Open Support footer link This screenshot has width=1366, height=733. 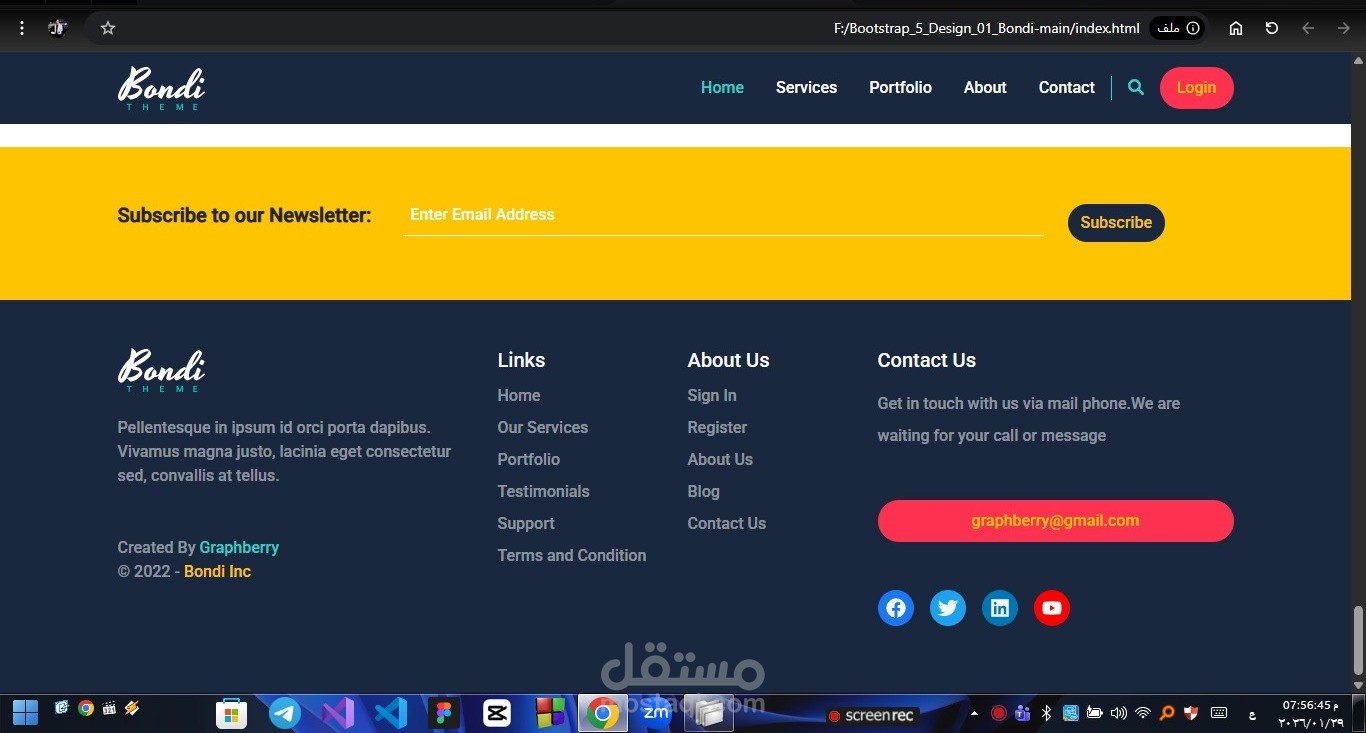[526, 524]
